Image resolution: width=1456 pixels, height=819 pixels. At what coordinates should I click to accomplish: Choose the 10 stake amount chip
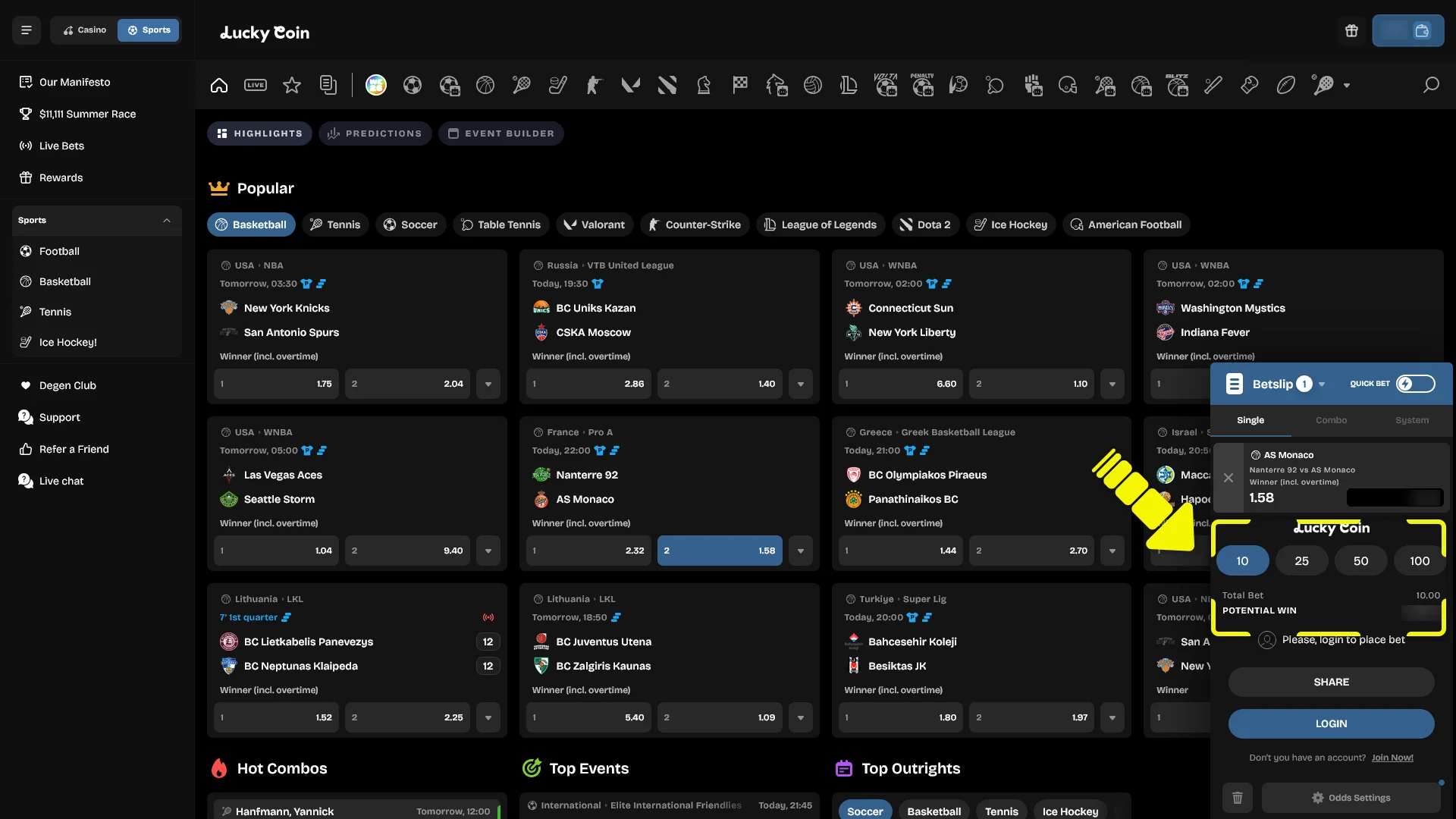pos(1242,561)
